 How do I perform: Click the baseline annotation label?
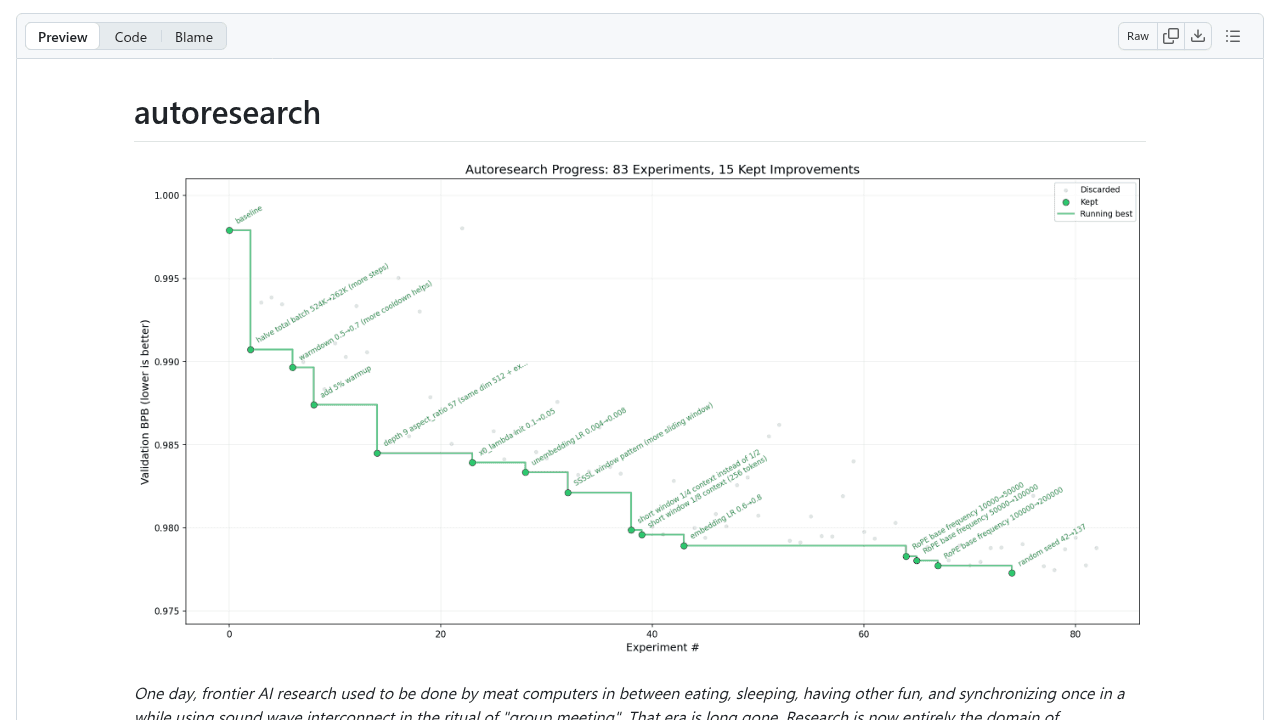tap(250, 212)
